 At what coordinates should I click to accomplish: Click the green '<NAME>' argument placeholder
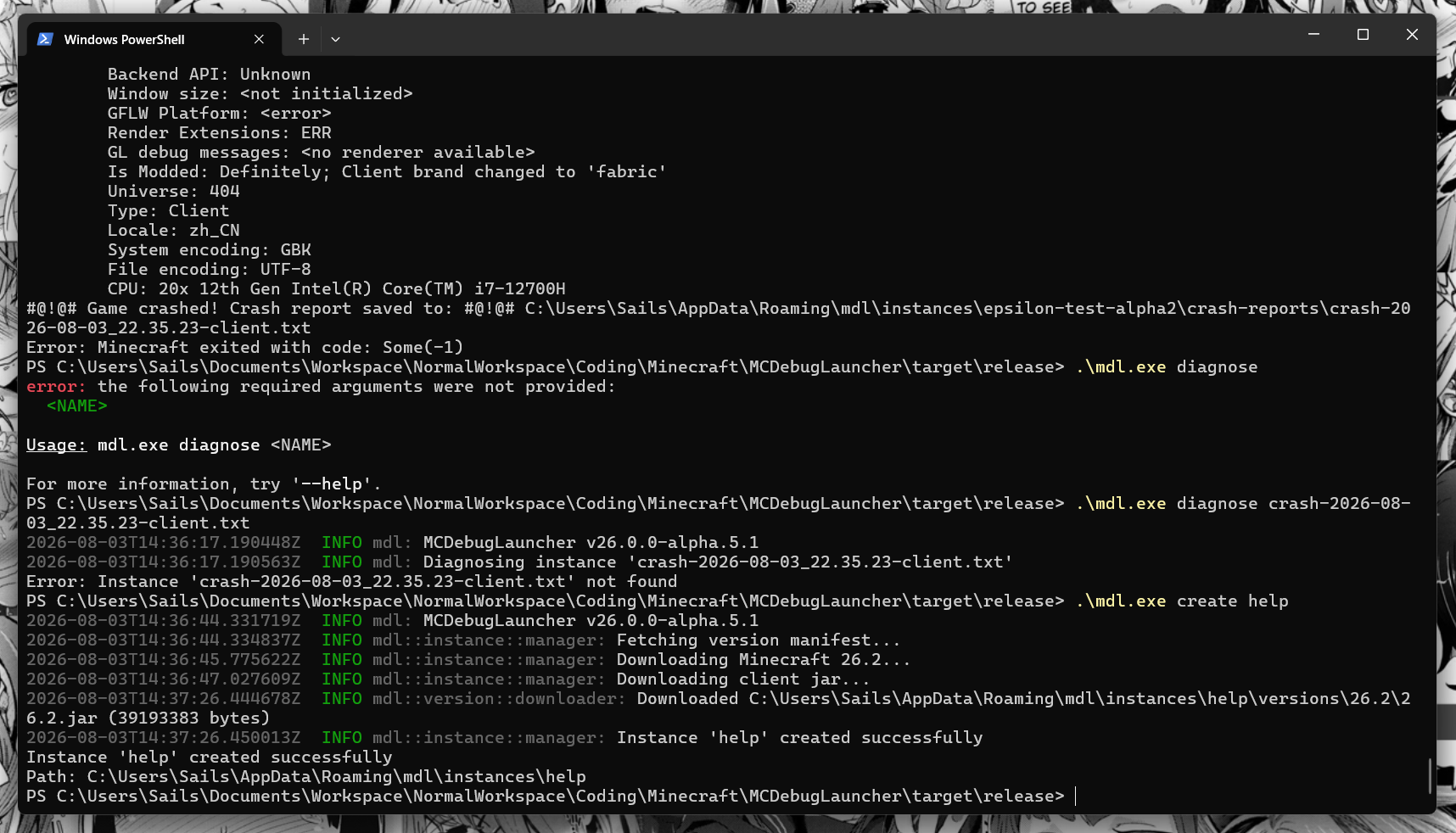(x=76, y=406)
